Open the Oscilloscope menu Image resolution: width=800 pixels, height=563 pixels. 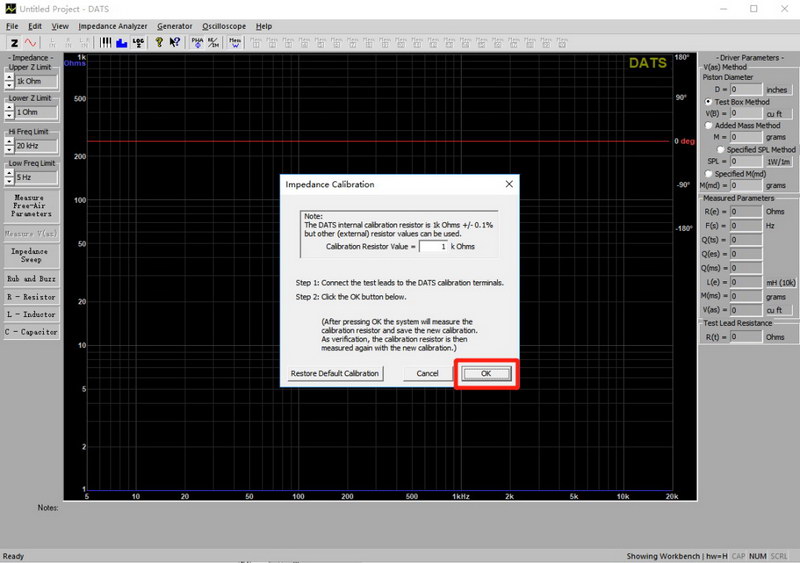[224, 26]
